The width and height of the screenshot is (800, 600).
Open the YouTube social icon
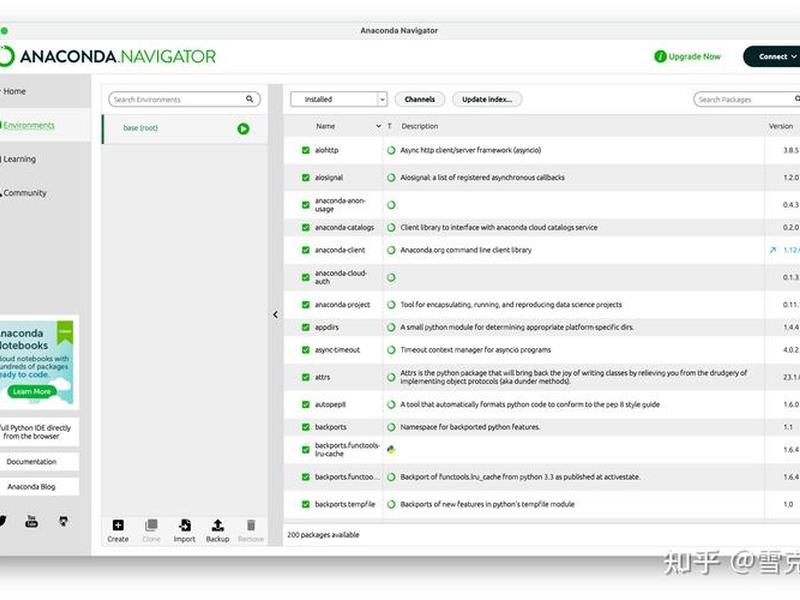32,521
